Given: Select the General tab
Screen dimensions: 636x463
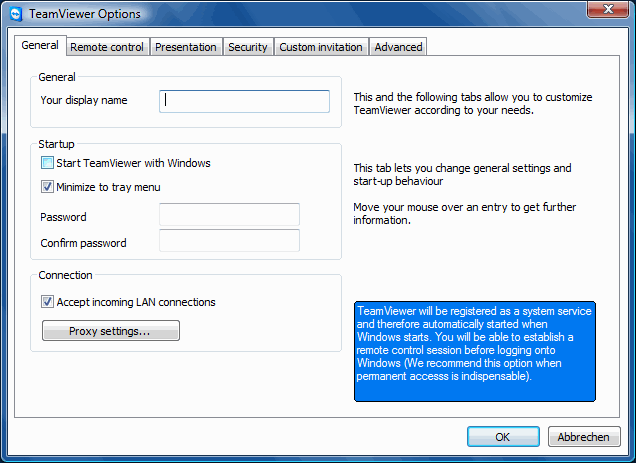Looking at the screenshot, I should pos(40,45).
